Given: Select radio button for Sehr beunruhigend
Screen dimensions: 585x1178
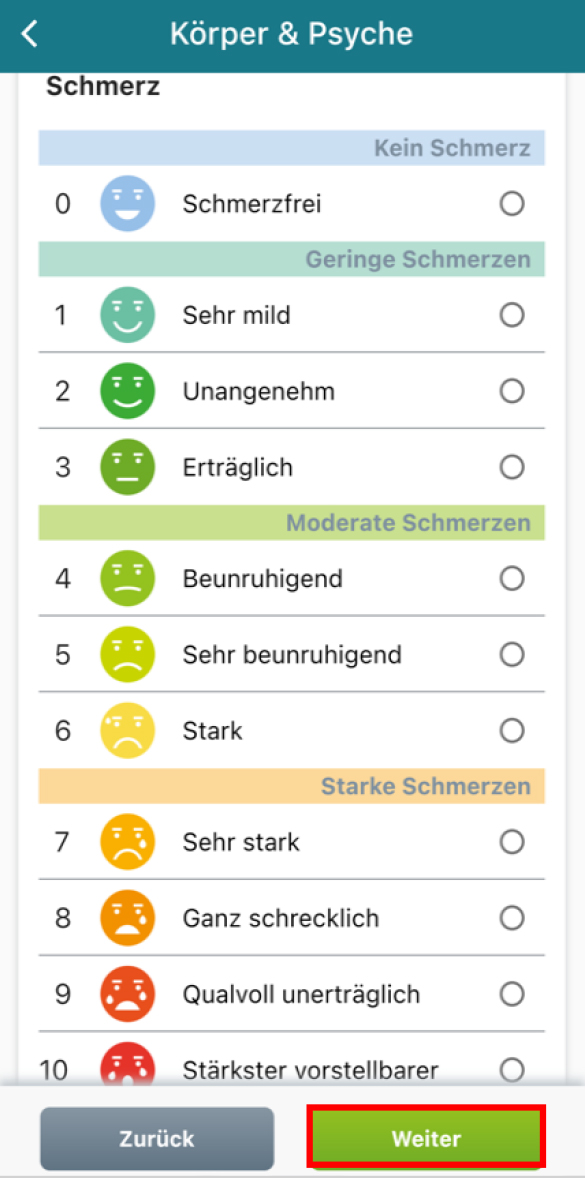Looking at the screenshot, I should [512, 655].
